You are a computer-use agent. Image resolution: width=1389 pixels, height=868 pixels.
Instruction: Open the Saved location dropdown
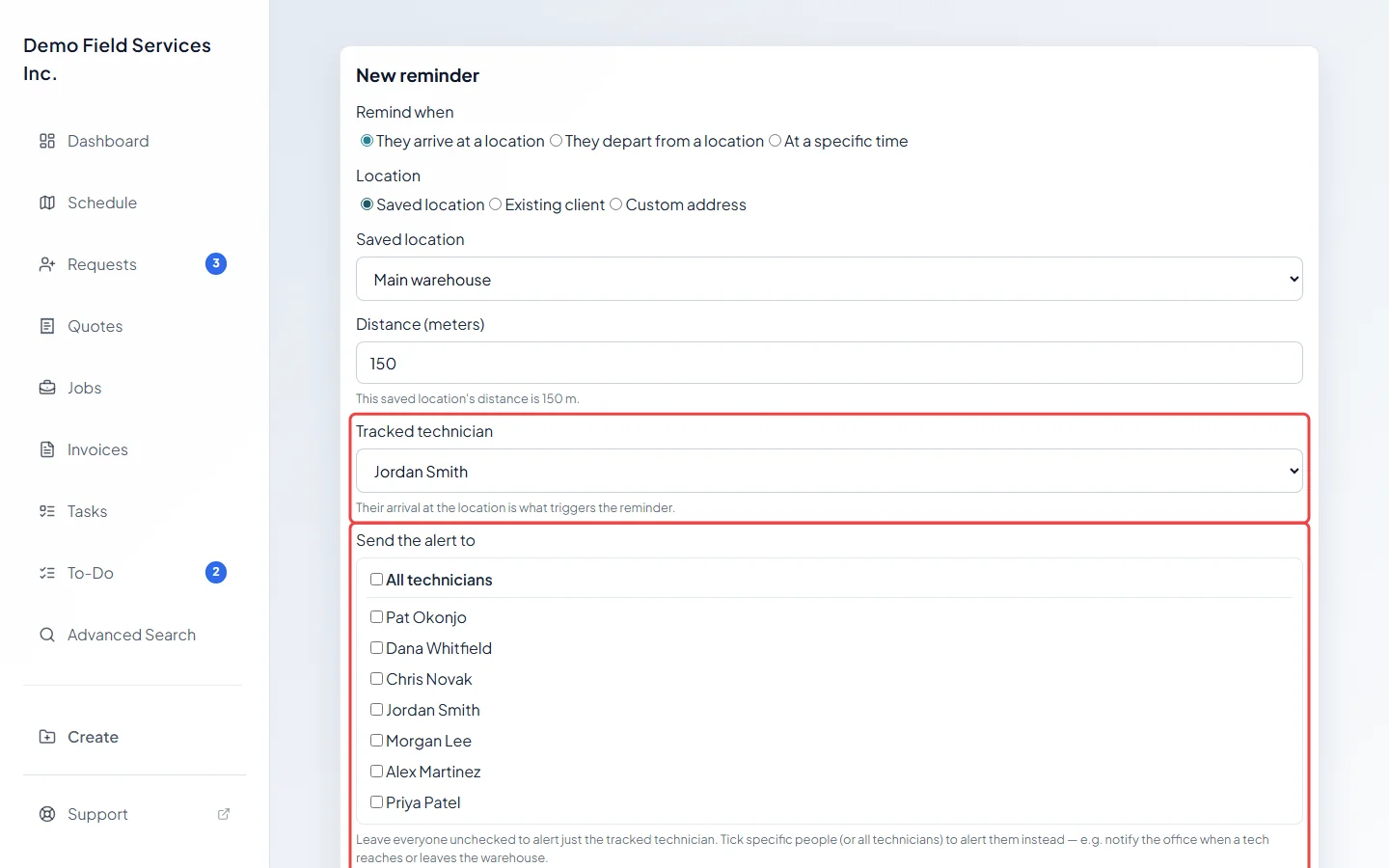(830, 280)
